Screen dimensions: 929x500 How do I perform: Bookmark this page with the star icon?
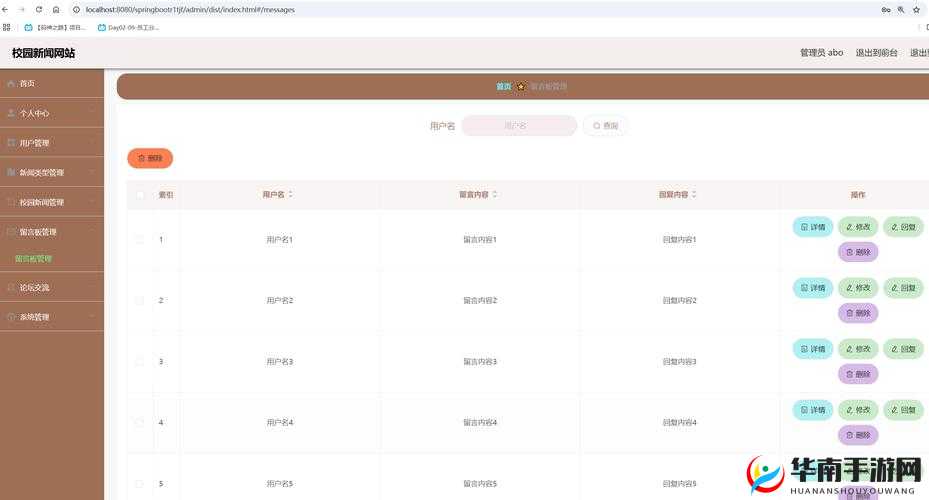point(916,9)
